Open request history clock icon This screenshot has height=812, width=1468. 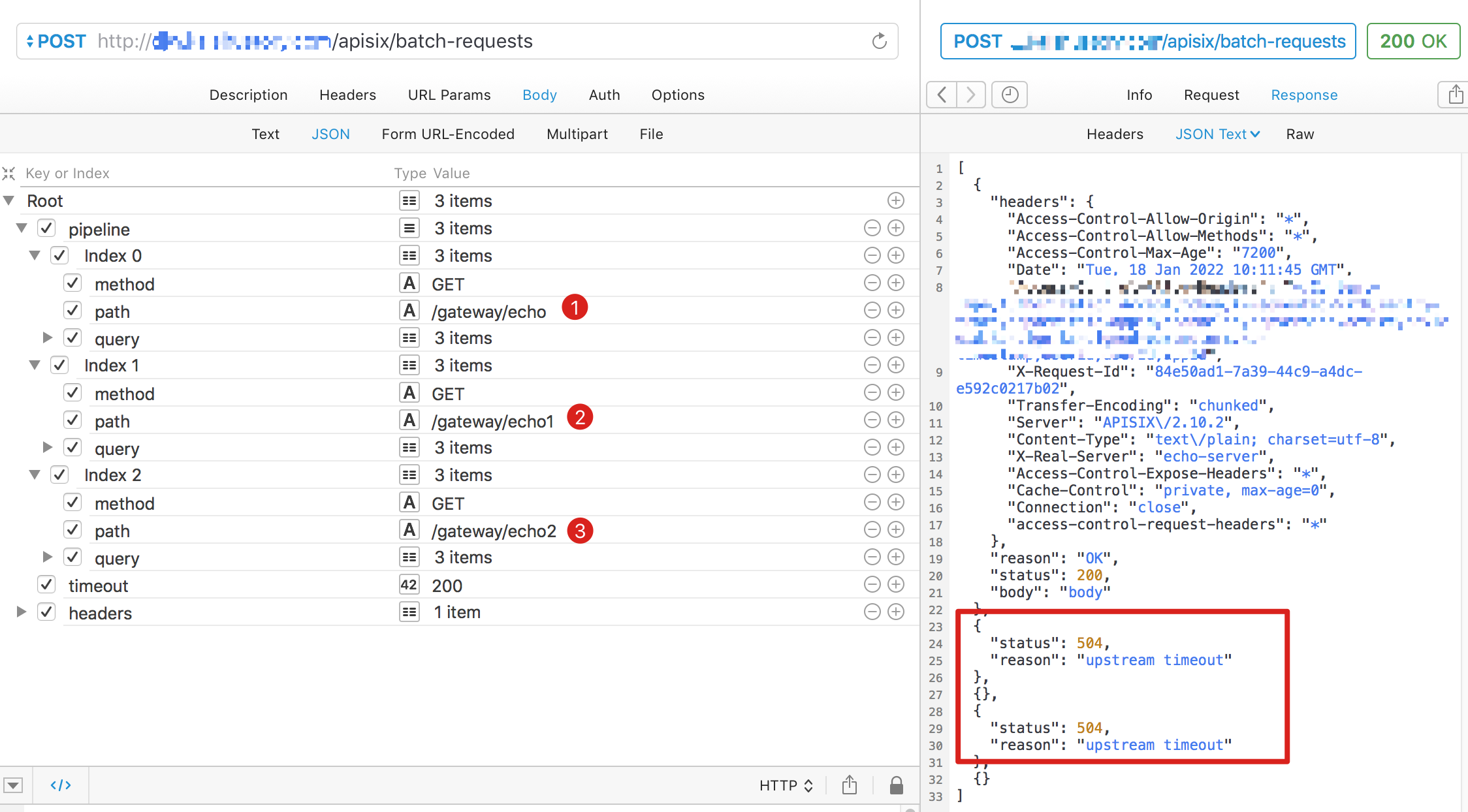[x=1010, y=95]
